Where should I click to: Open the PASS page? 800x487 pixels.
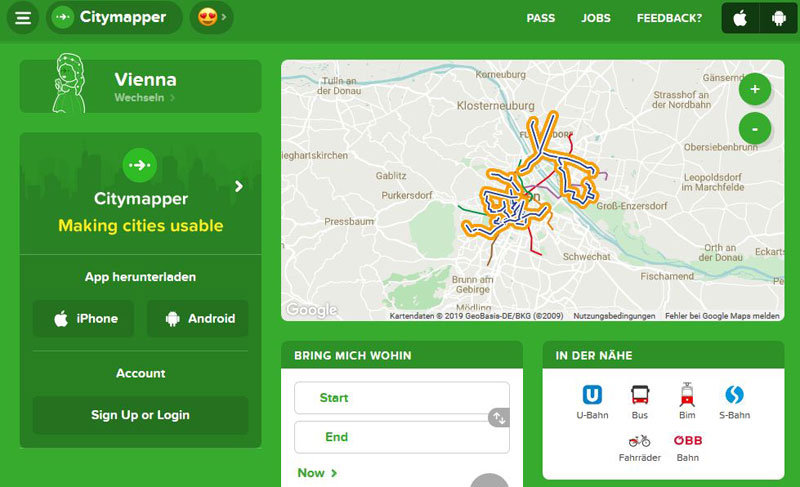coord(540,18)
